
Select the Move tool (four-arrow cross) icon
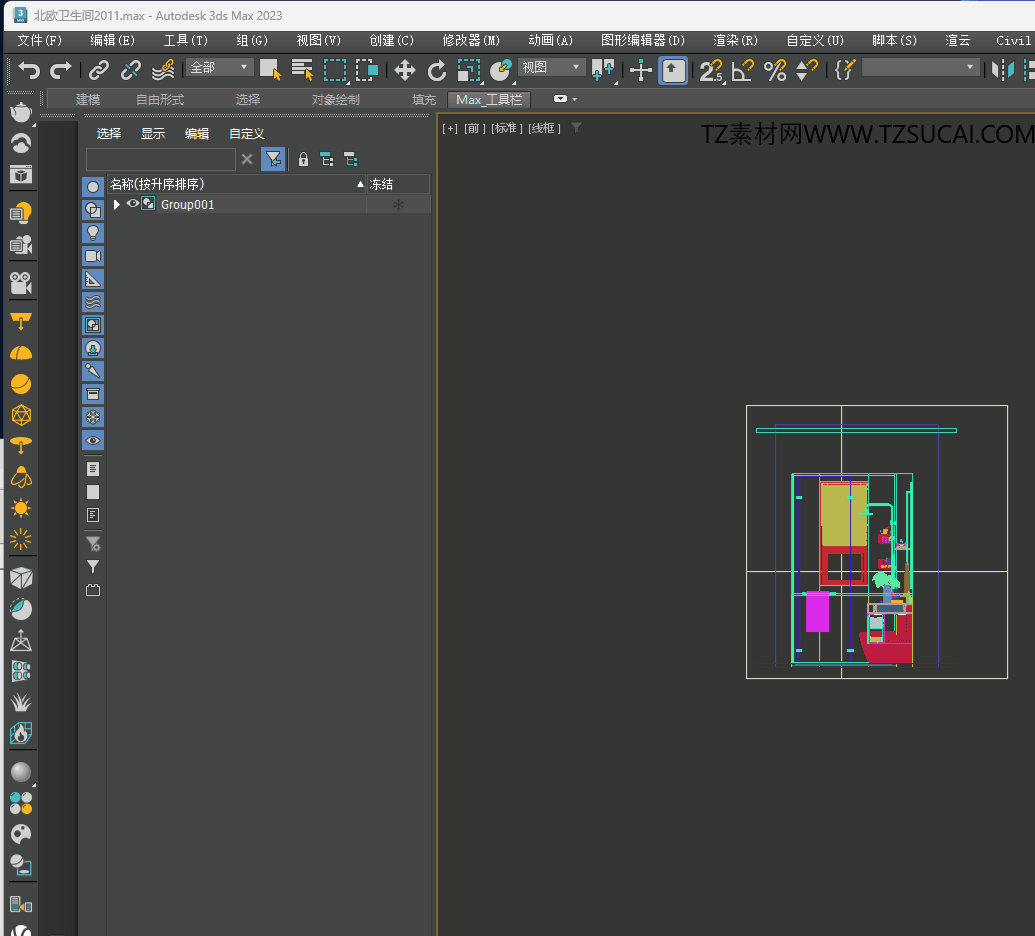click(x=404, y=70)
